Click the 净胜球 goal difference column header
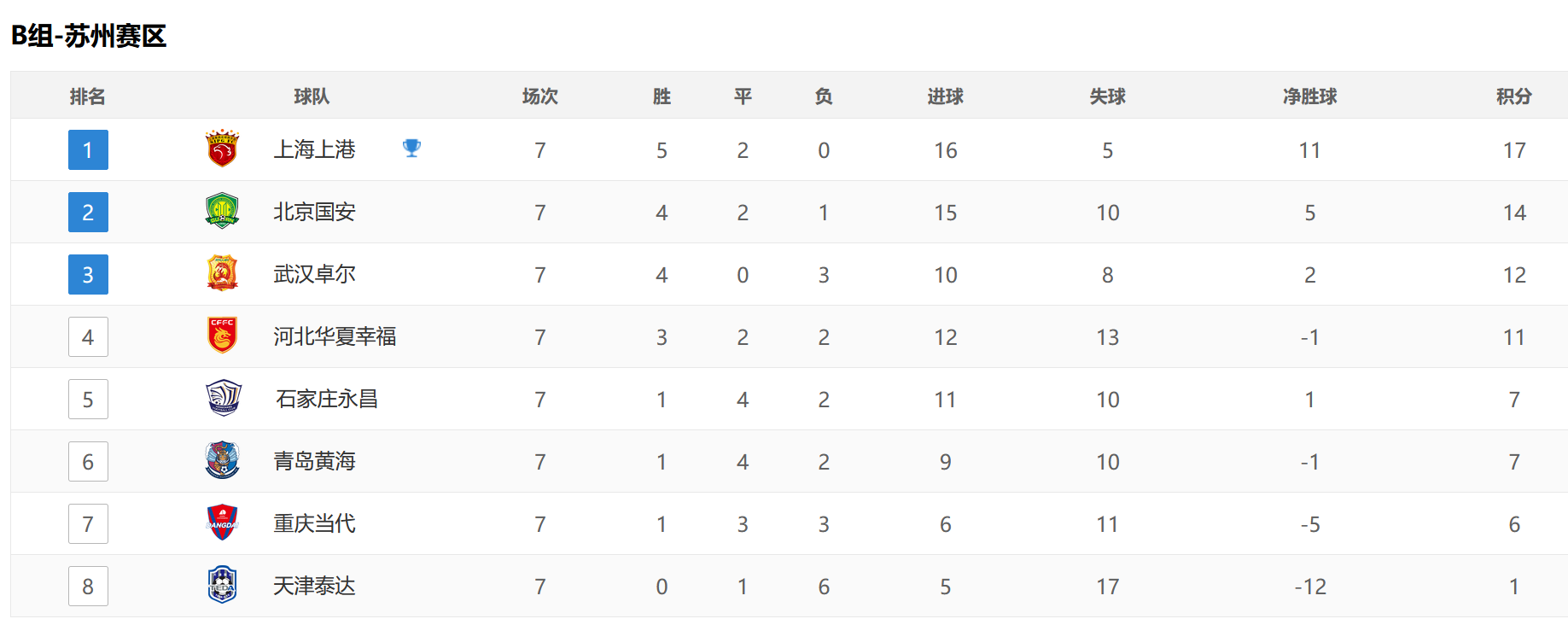Screen dimensions: 1568x619 (1309, 96)
